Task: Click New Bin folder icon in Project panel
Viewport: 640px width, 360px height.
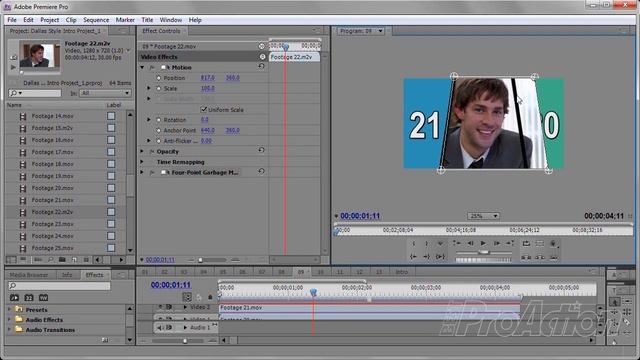Action: [62, 260]
